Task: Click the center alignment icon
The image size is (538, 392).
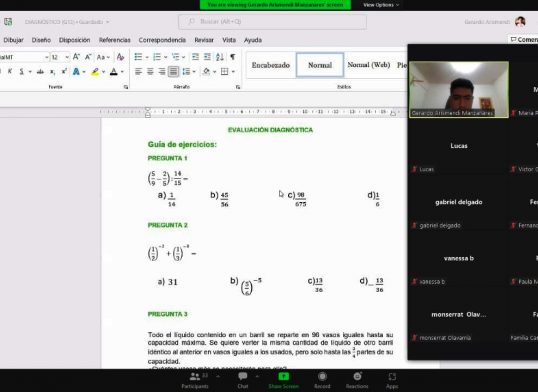Action: [150, 71]
